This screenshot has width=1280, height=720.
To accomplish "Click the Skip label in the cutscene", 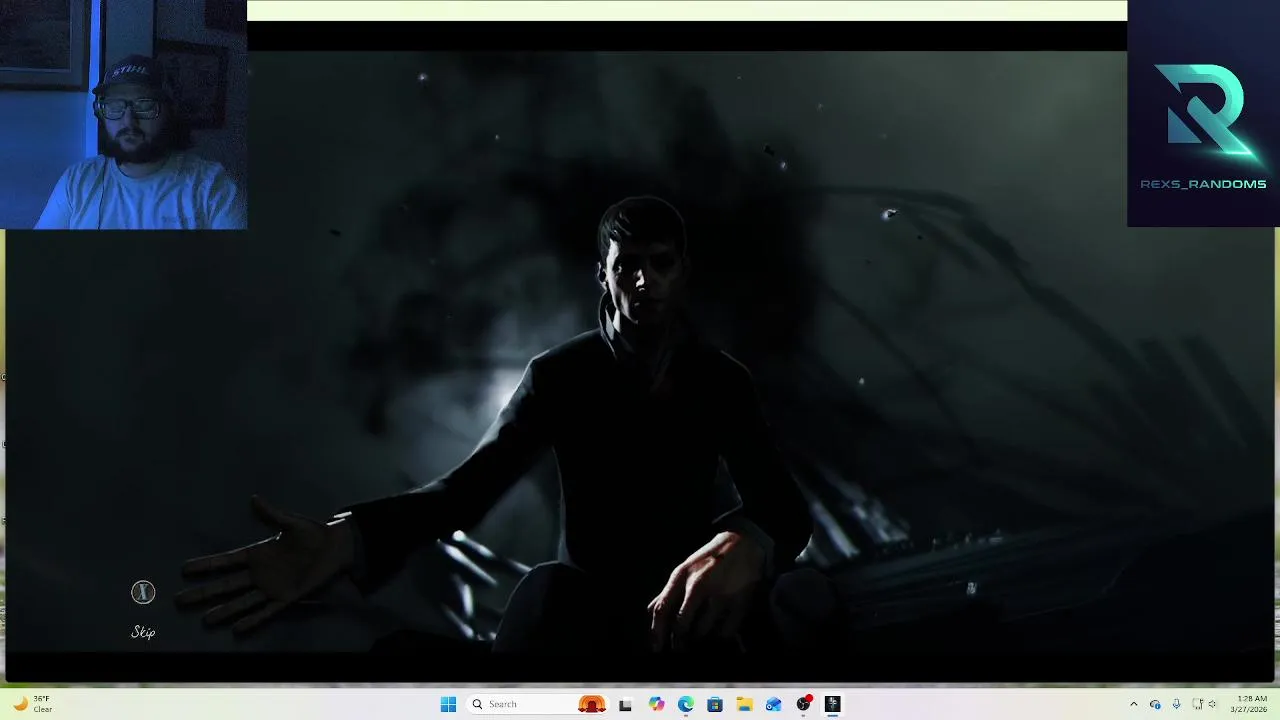I will click(143, 632).
